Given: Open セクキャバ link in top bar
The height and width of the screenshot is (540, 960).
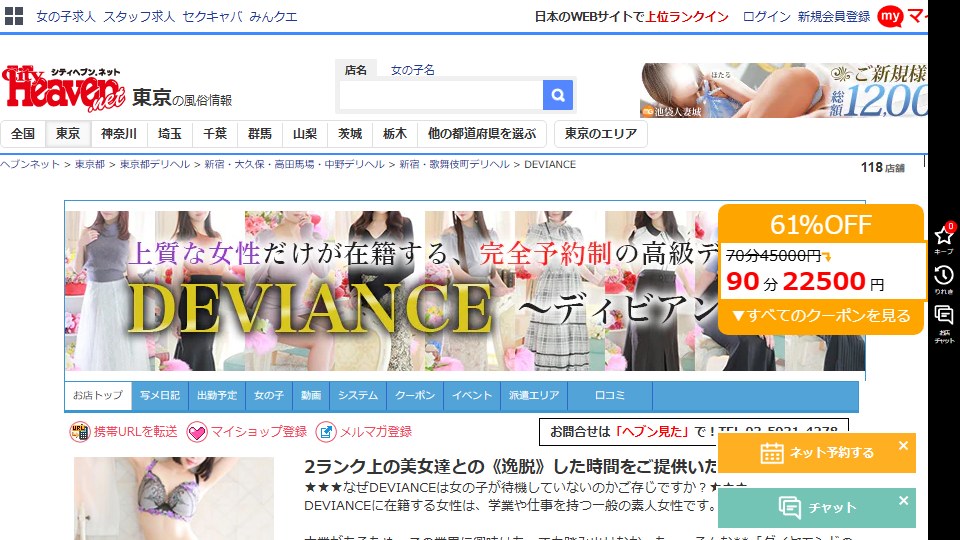Looking at the screenshot, I should [x=212, y=17].
